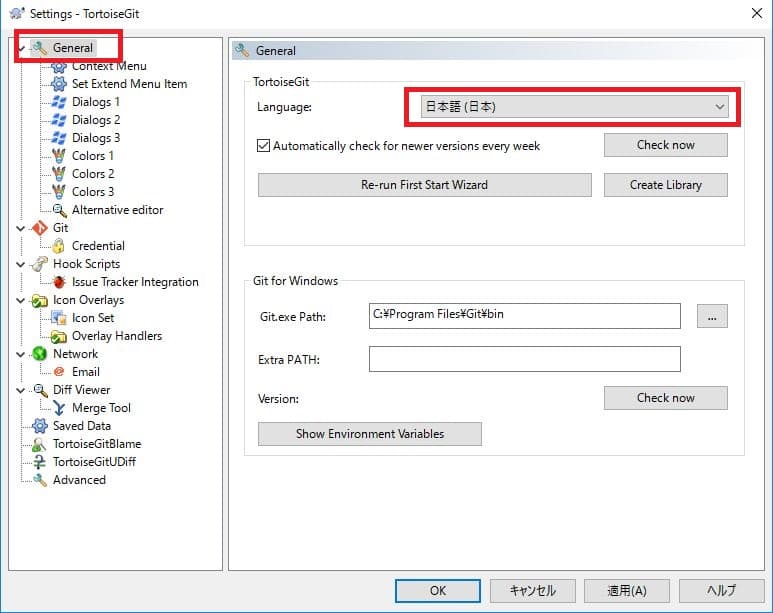Click the Git diamond icon in tree
The image size is (773, 613).
pyautogui.click(x=40, y=228)
